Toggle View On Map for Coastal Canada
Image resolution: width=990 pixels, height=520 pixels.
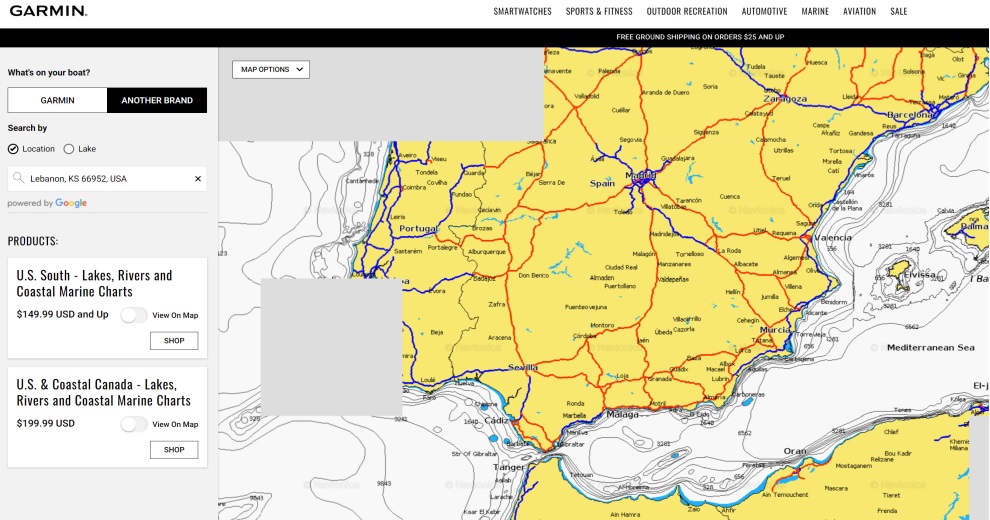133,424
